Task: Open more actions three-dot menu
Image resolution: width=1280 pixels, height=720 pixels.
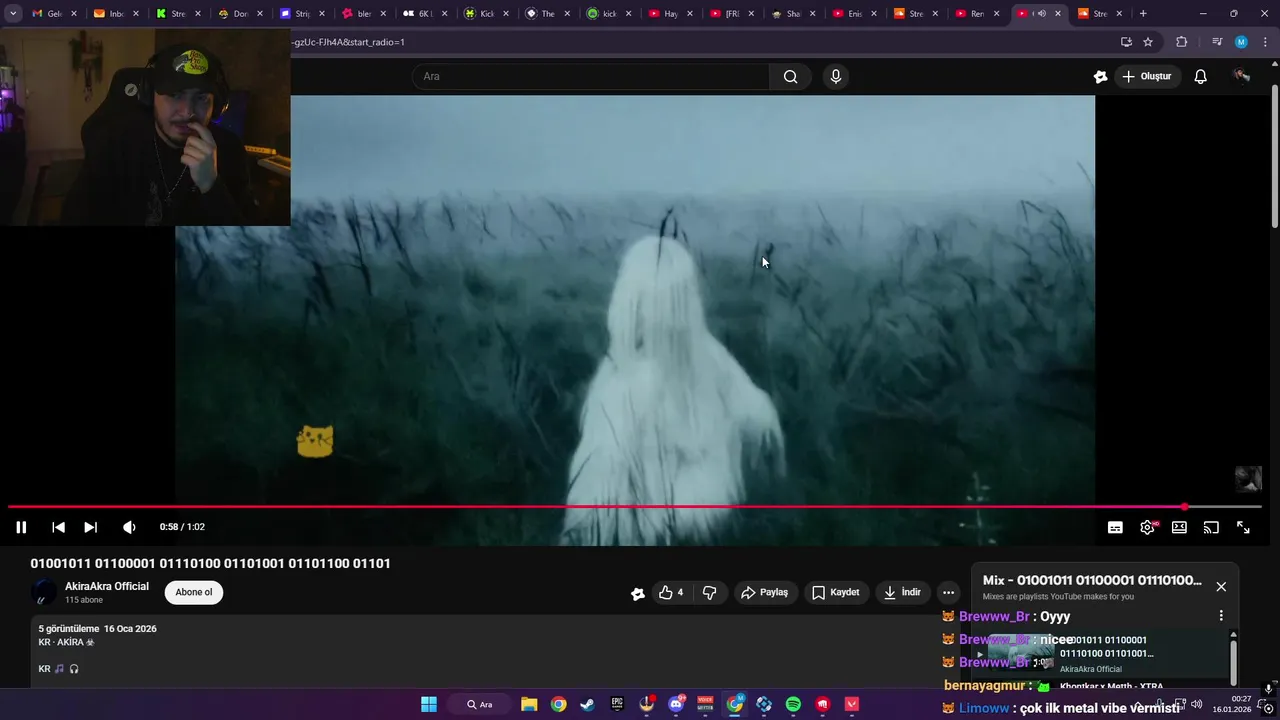Action: (948, 592)
